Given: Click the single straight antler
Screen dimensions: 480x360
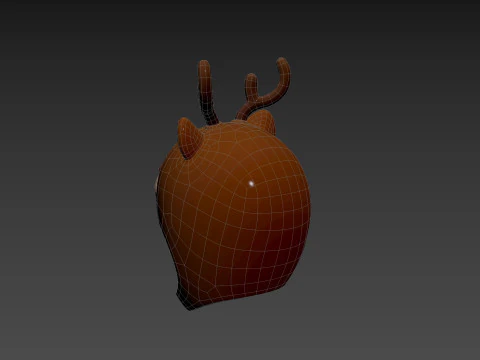Looking at the screenshot, I should [x=207, y=92].
